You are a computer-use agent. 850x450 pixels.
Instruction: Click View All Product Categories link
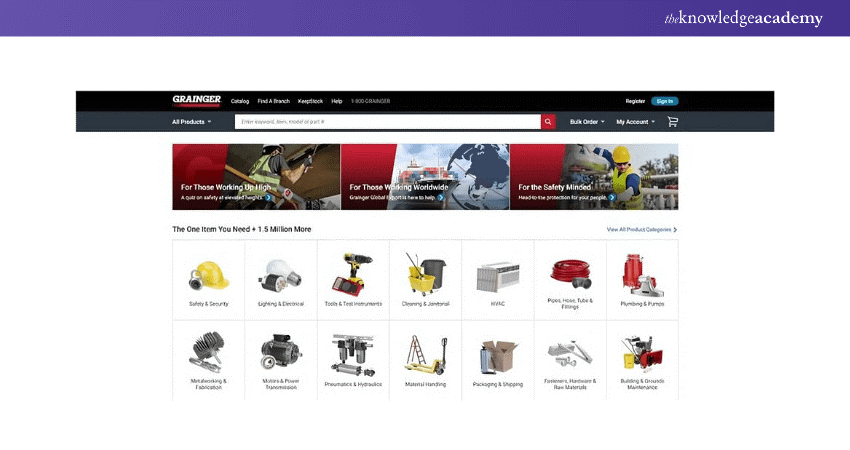pos(641,230)
